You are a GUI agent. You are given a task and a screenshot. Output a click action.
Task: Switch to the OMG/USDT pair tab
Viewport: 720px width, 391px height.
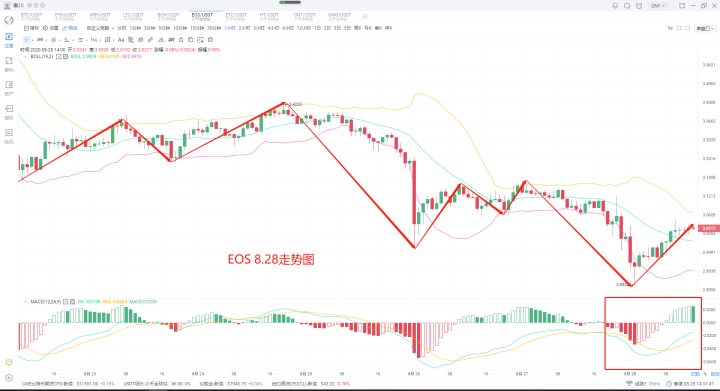point(339,17)
